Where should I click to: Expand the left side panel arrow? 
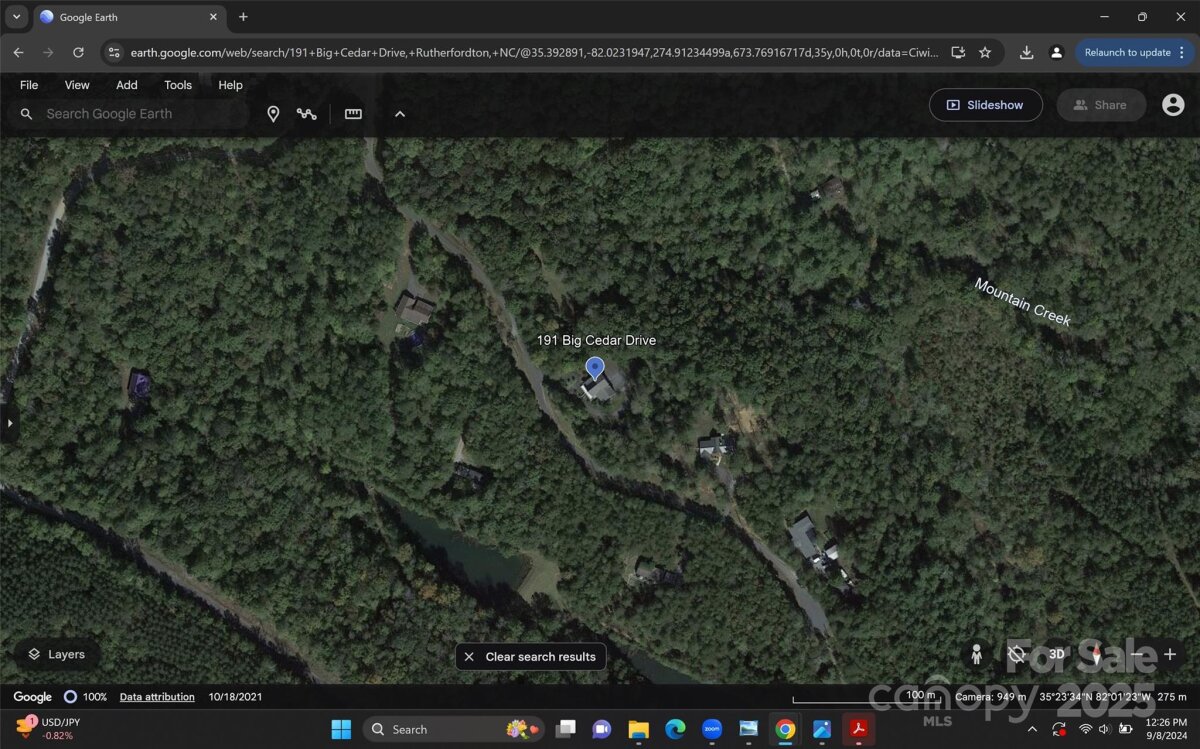pyautogui.click(x=10, y=423)
